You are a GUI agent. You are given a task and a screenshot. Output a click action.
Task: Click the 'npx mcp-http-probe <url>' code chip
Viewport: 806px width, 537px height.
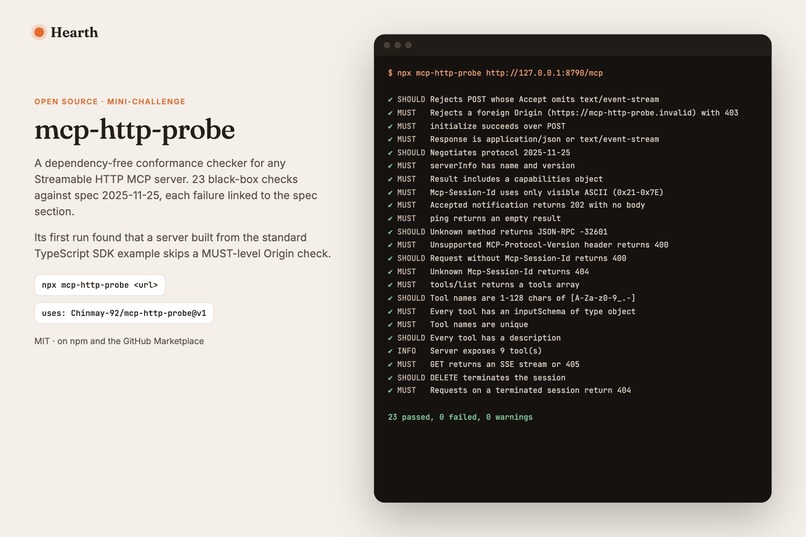(x=100, y=285)
